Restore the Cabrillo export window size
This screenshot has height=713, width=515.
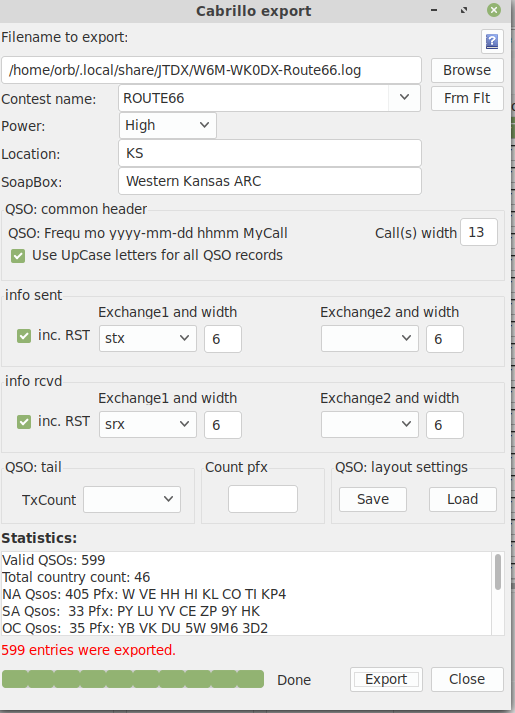pyautogui.click(x=464, y=10)
